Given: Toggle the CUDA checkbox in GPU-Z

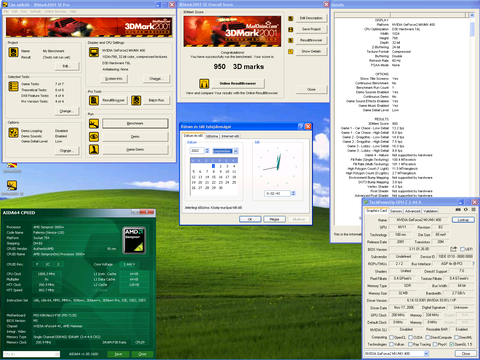Looking at the screenshot, I should pos(411,337).
